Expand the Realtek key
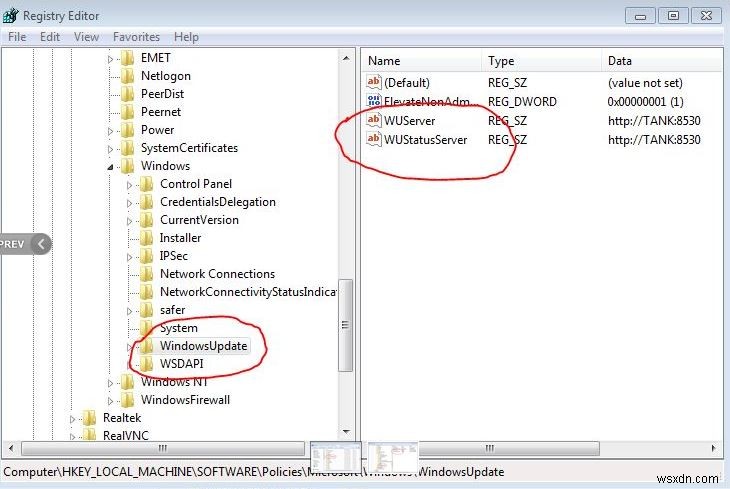The height and width of the screenshot is (489, 730). [x=73, y=419]
